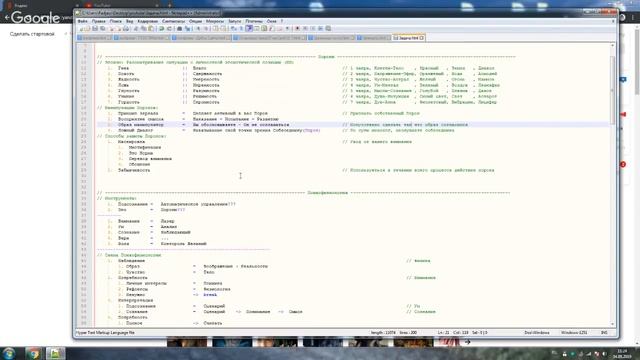Open the Макросы menu
This screenshot has width=640, height=360.
(215, 21)
